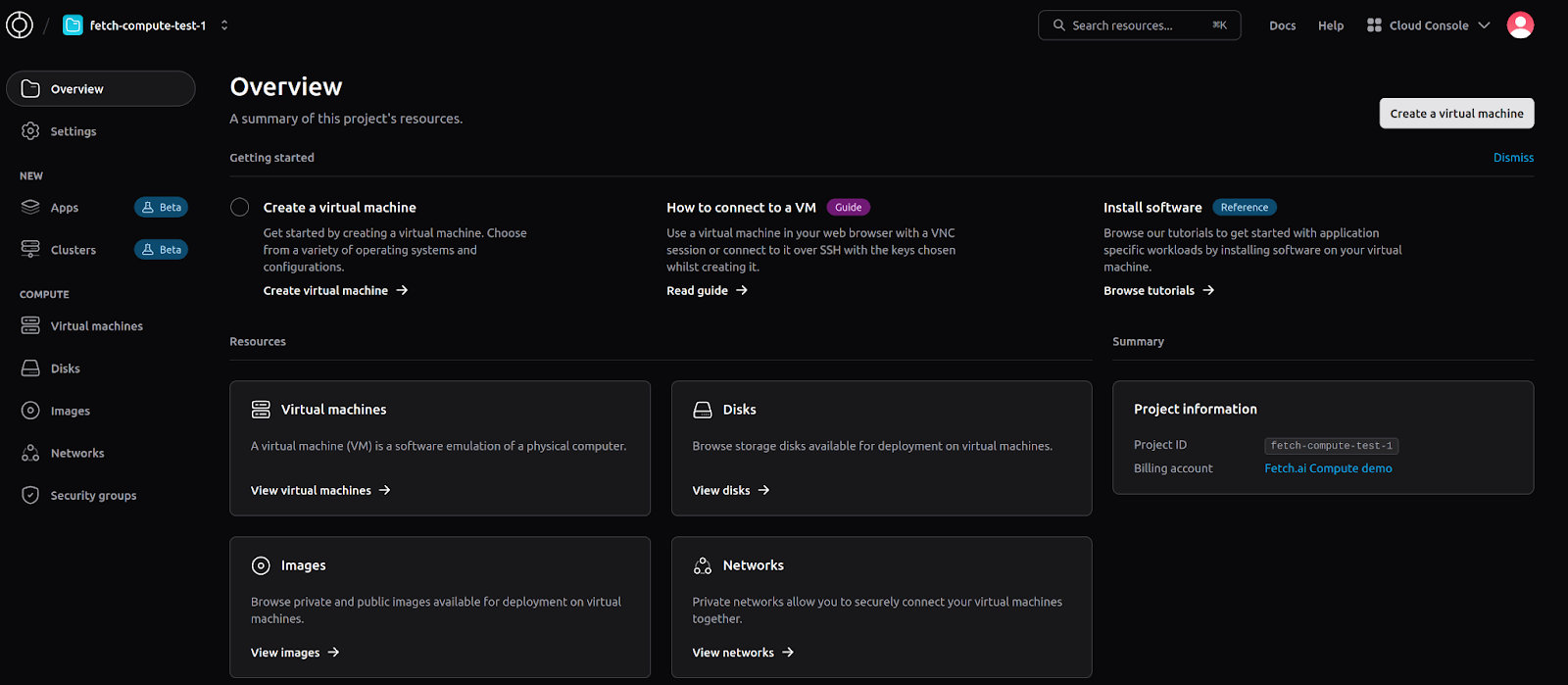Screen dimensions: 1568x685
Task: Open Apps via its stack icon
Action: click(30, 208)
